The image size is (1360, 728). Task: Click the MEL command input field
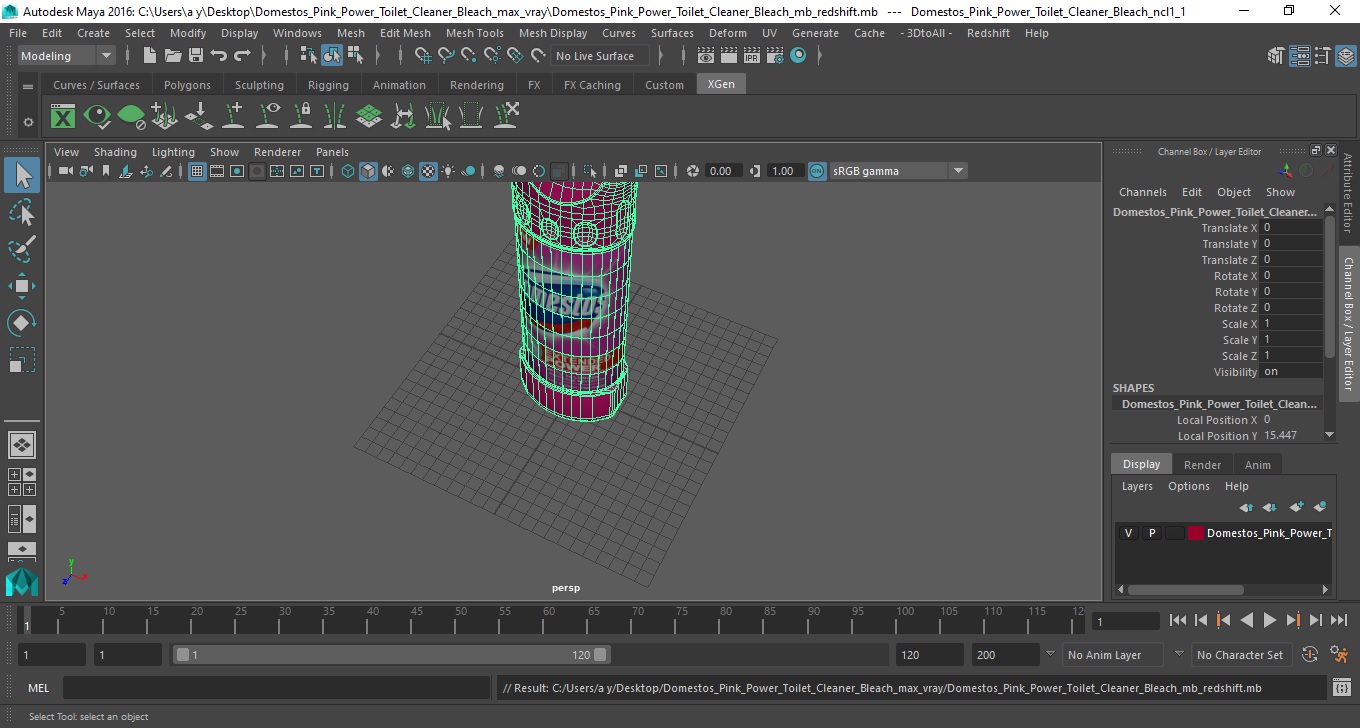(x=276, y=688)
